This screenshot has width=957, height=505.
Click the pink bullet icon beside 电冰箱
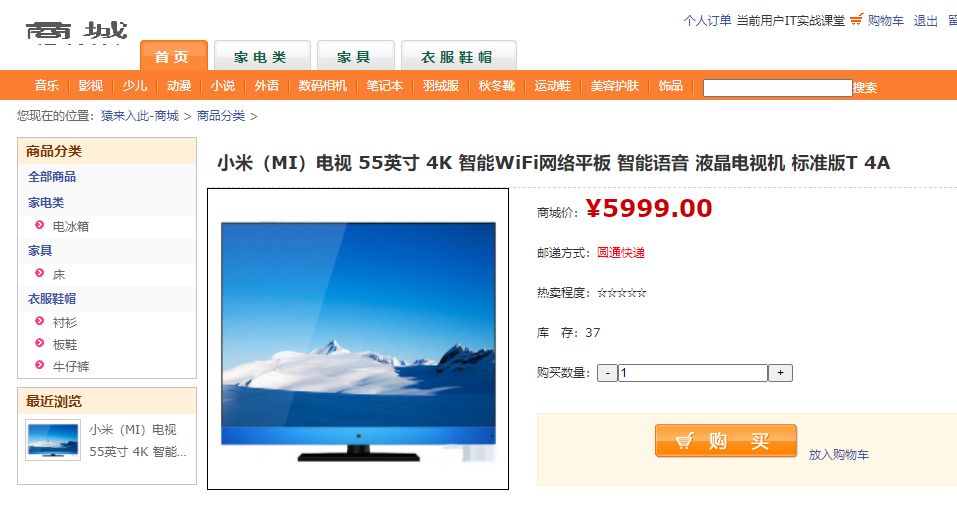[40, 225]
